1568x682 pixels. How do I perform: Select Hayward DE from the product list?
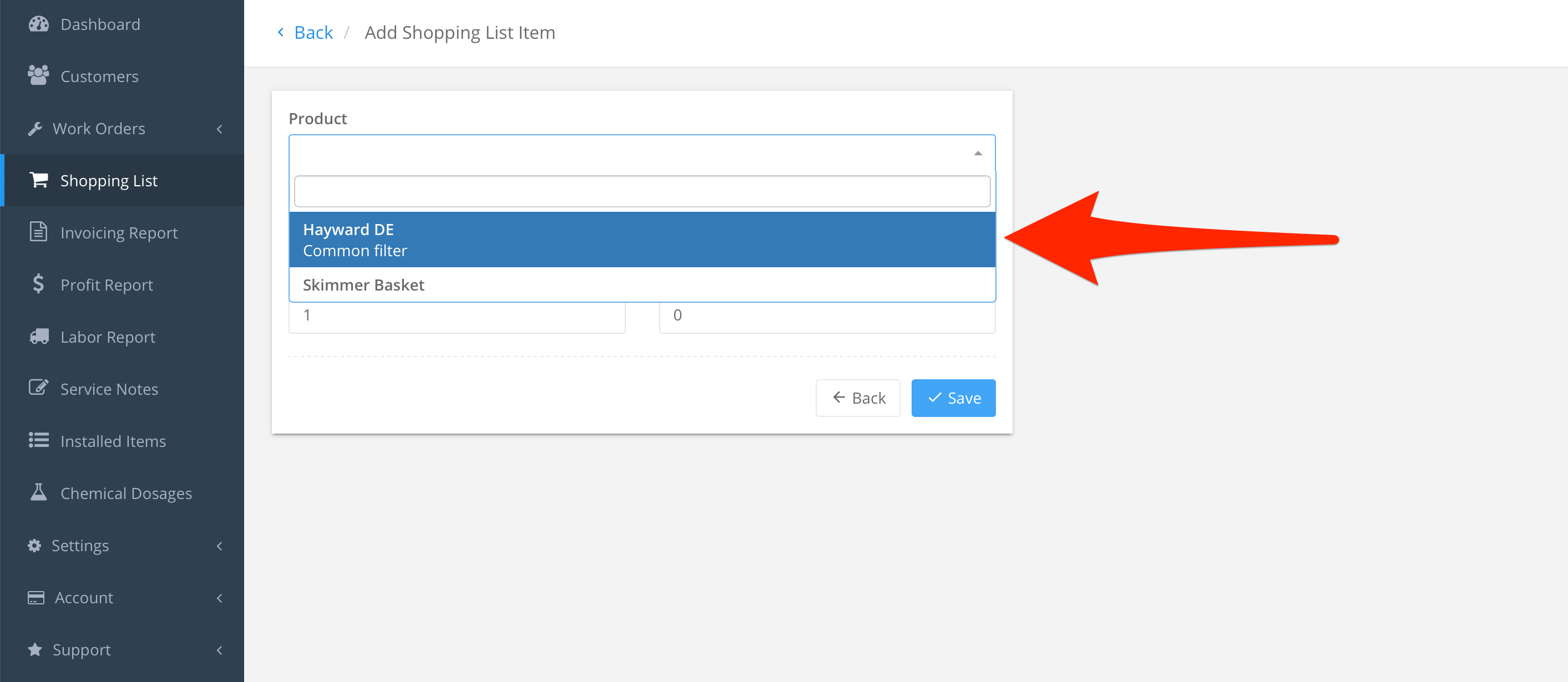pos(548,240)
